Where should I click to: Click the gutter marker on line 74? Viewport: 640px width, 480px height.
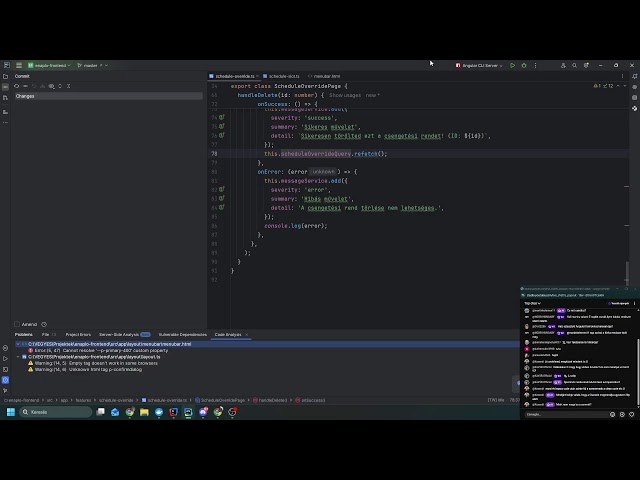[x=222, y=117]
